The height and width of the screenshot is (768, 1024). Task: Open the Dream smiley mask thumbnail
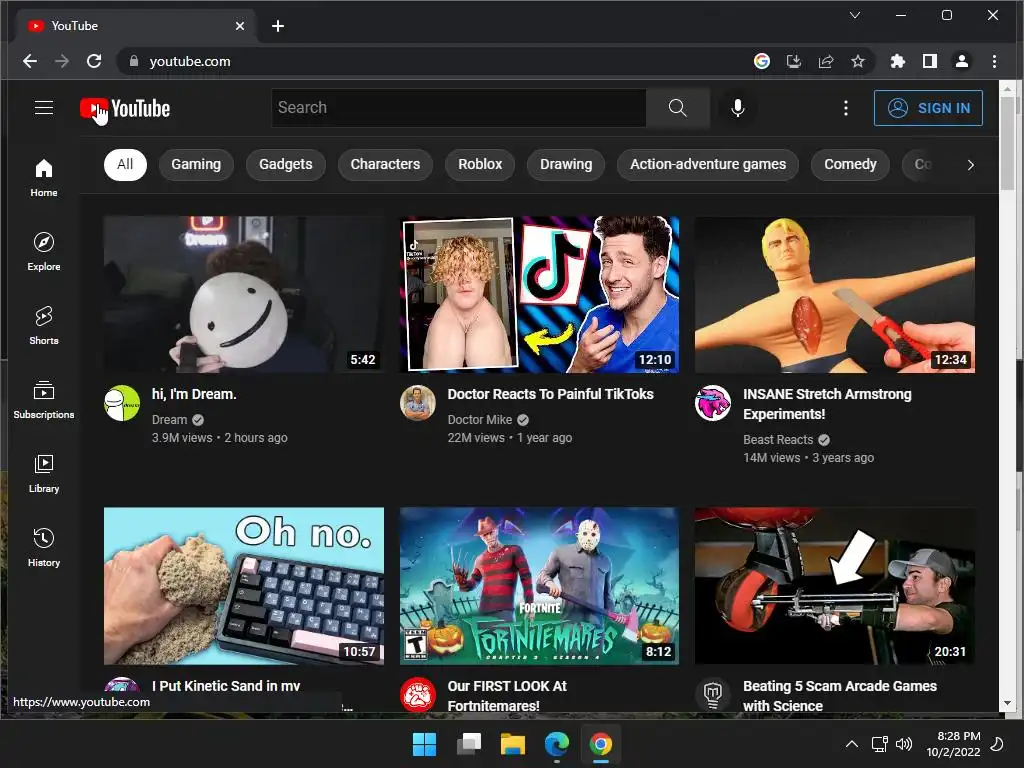pos(244,295)
